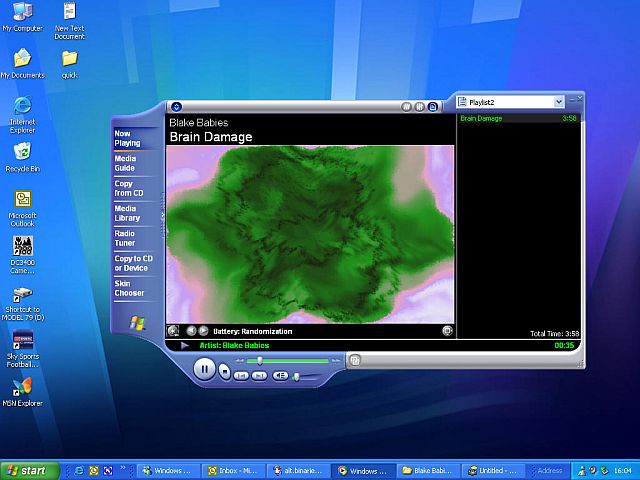
Task: Launch Internet Explorer from Quick Launch
Action: 79,471
